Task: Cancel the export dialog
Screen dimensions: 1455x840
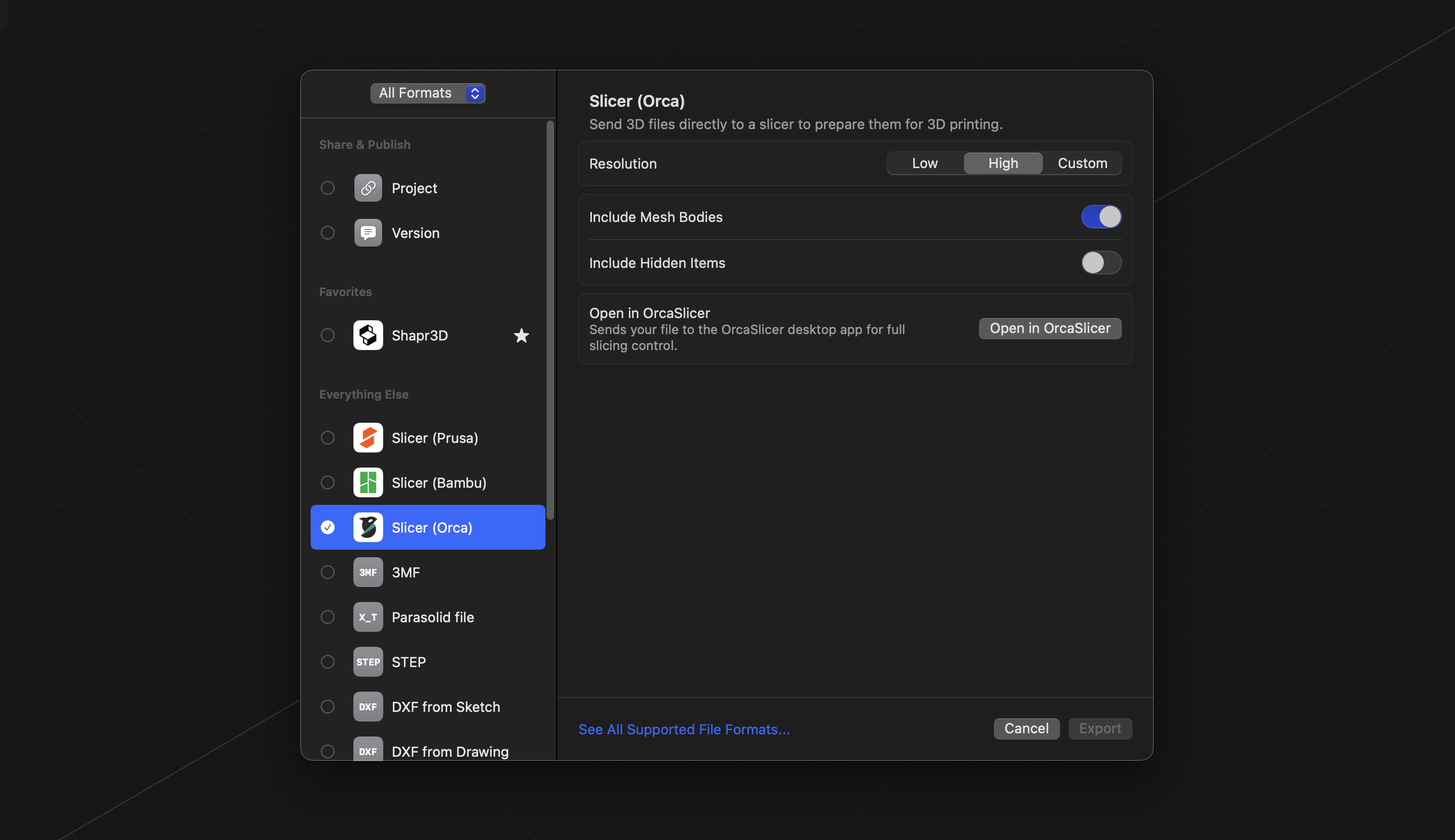Action: click(1026, 728)
